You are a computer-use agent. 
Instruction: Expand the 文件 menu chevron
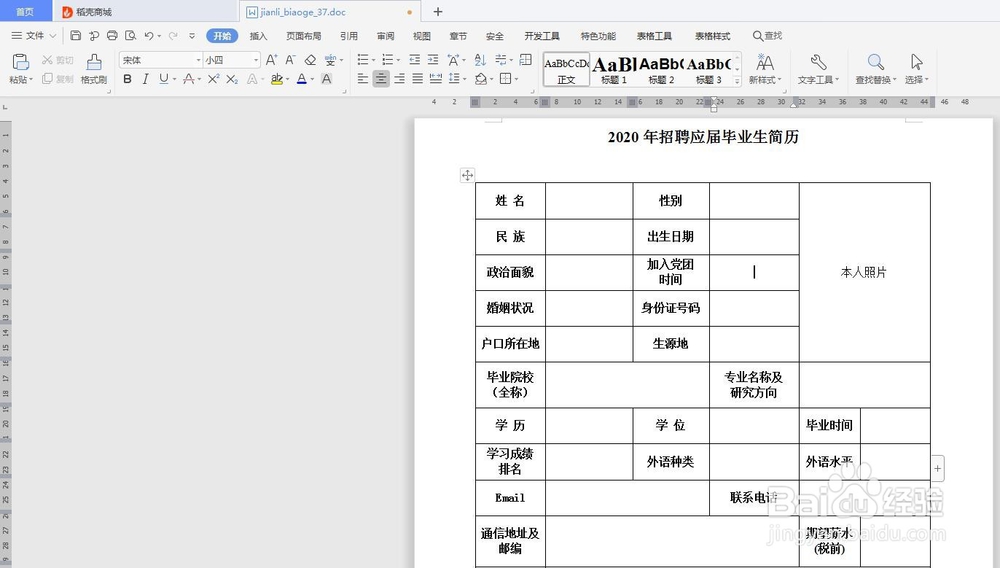point(53,36)
